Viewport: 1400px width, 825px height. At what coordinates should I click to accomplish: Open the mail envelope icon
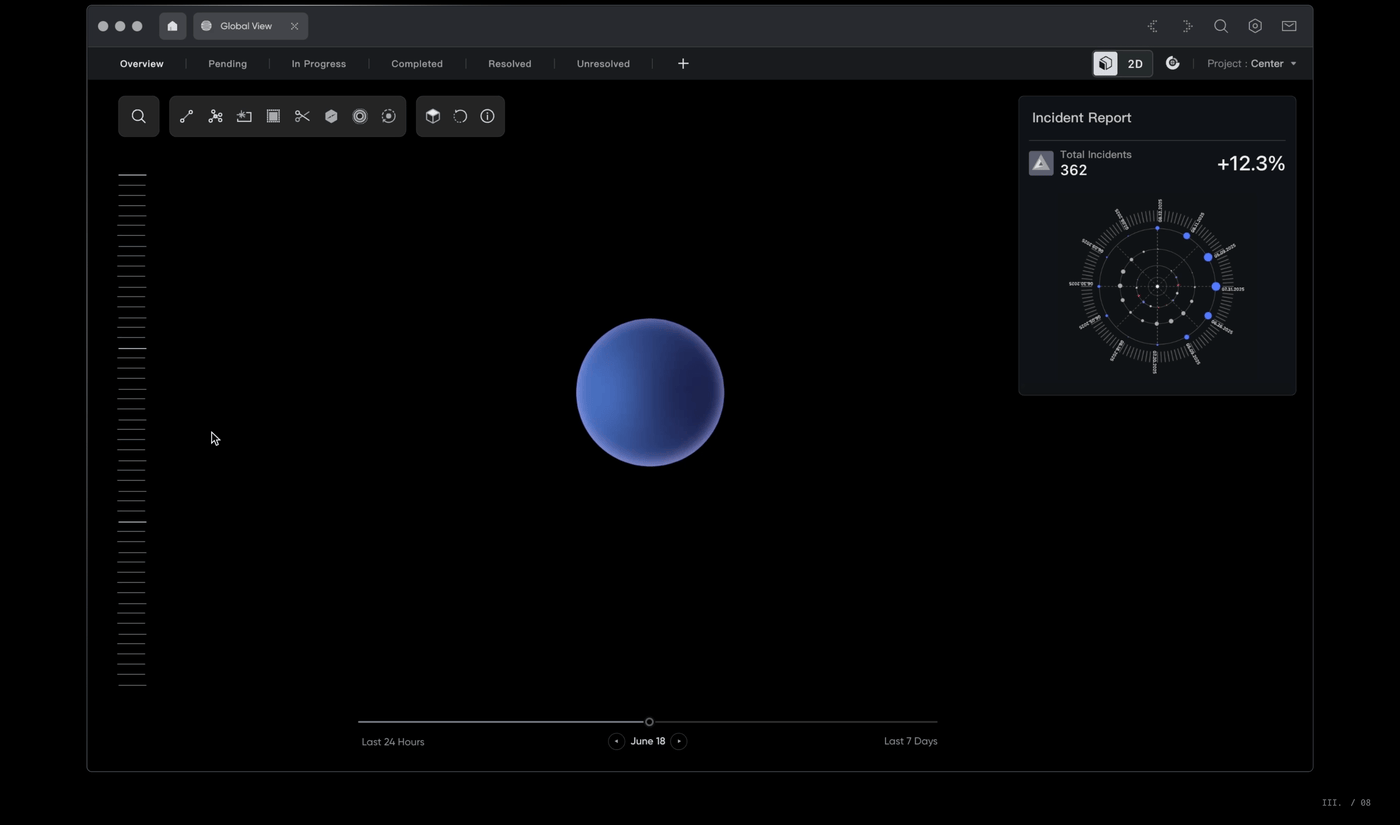1289,26
